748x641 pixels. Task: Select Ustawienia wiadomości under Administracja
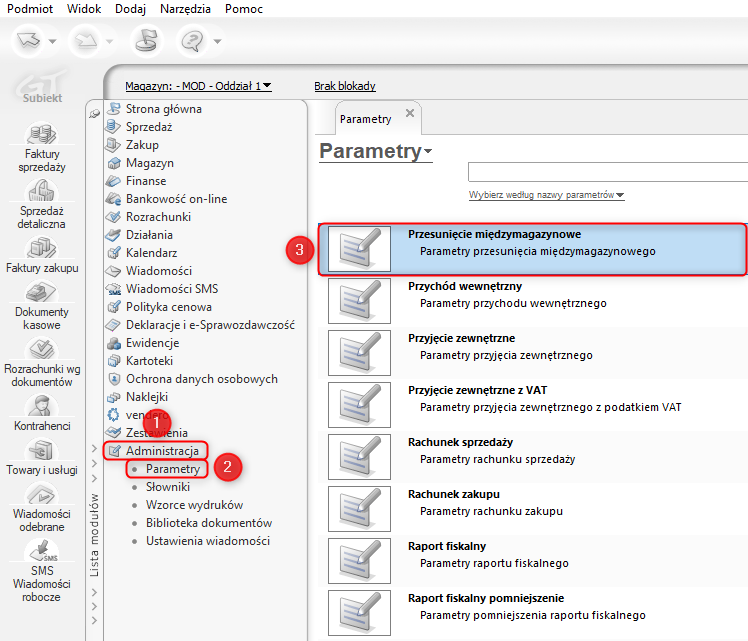[x=208, y=541]
